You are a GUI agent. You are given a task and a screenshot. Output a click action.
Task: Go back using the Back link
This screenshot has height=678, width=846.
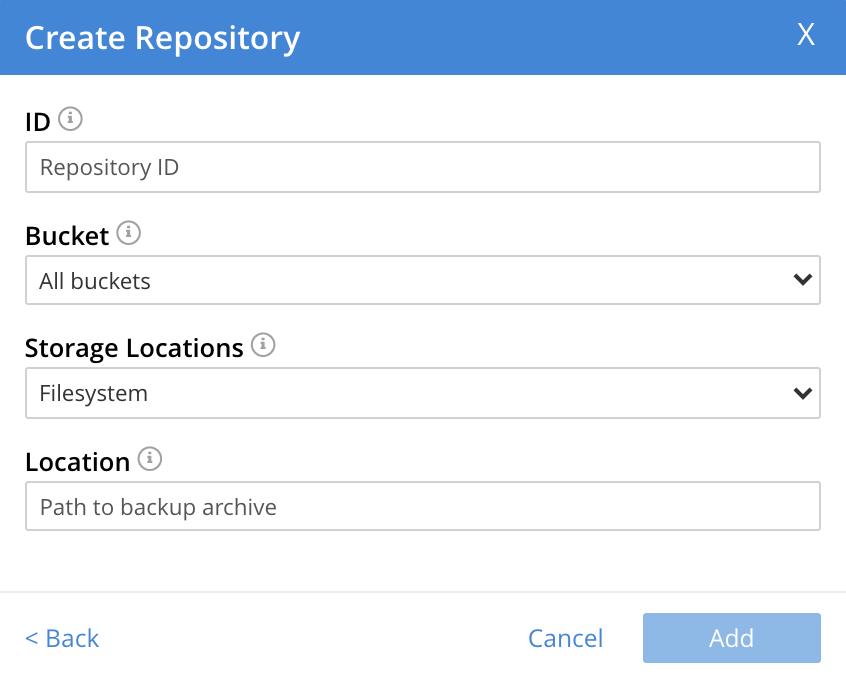(61, 638)
